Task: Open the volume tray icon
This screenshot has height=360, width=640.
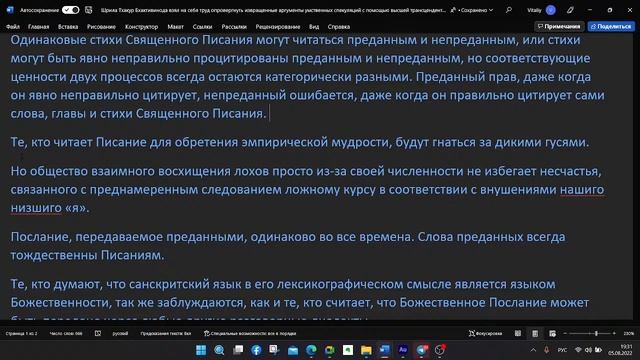Action: point(588,350)
